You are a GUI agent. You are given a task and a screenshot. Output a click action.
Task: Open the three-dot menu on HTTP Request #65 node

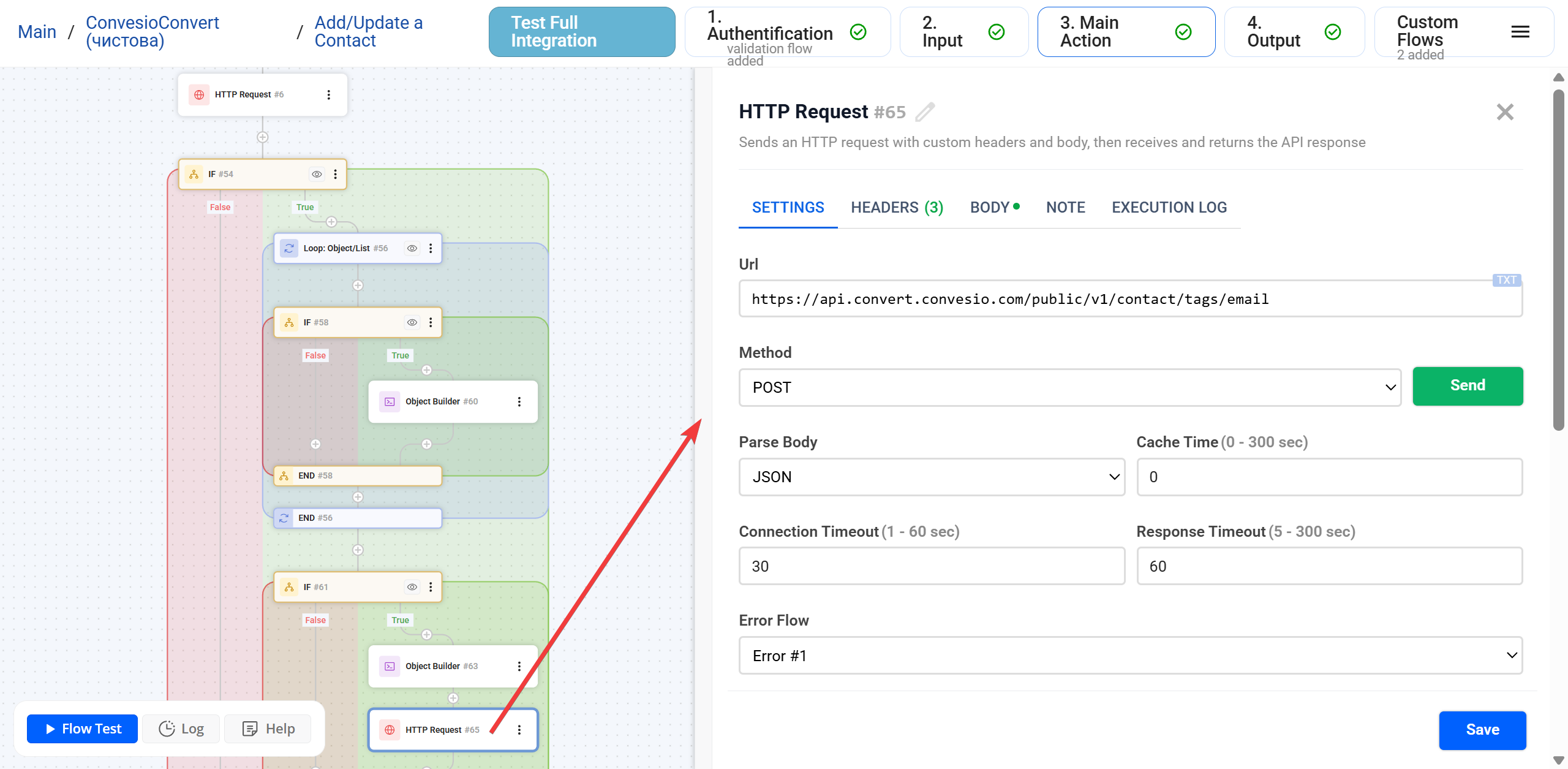pyautogui.click(x=520, y=729)
